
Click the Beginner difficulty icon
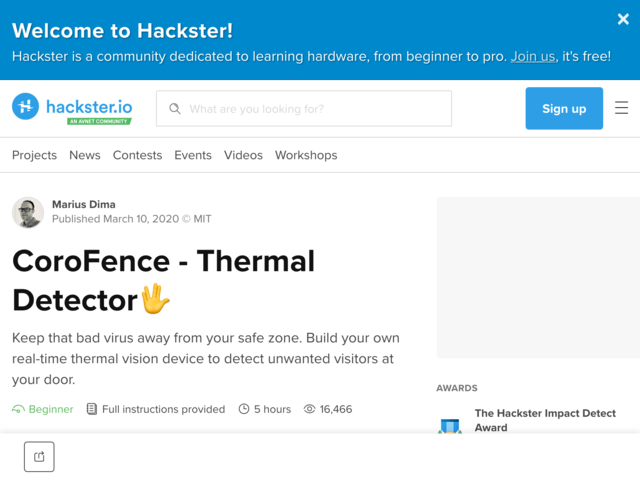18,409
